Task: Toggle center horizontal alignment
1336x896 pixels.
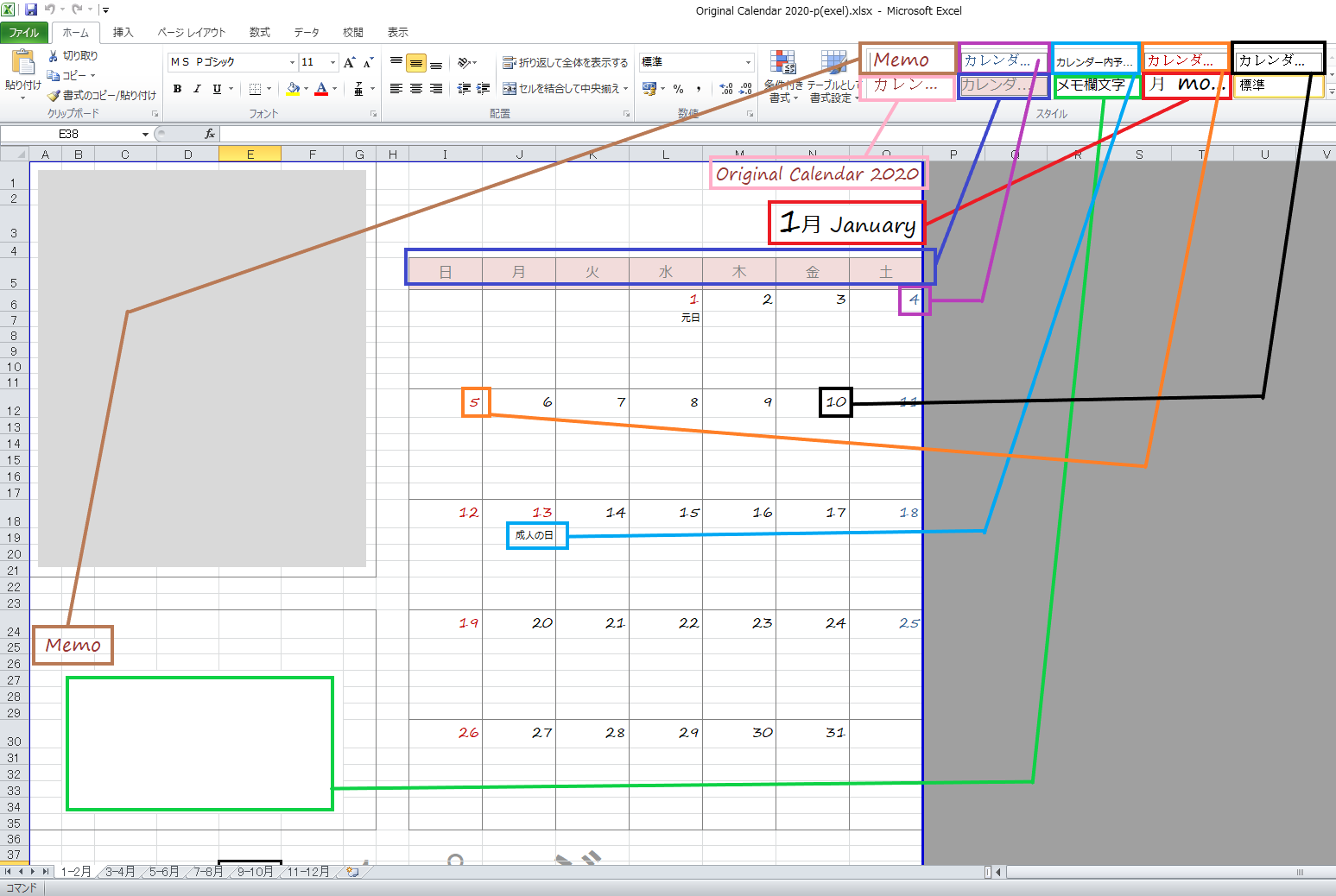Action: click(416, 89)
